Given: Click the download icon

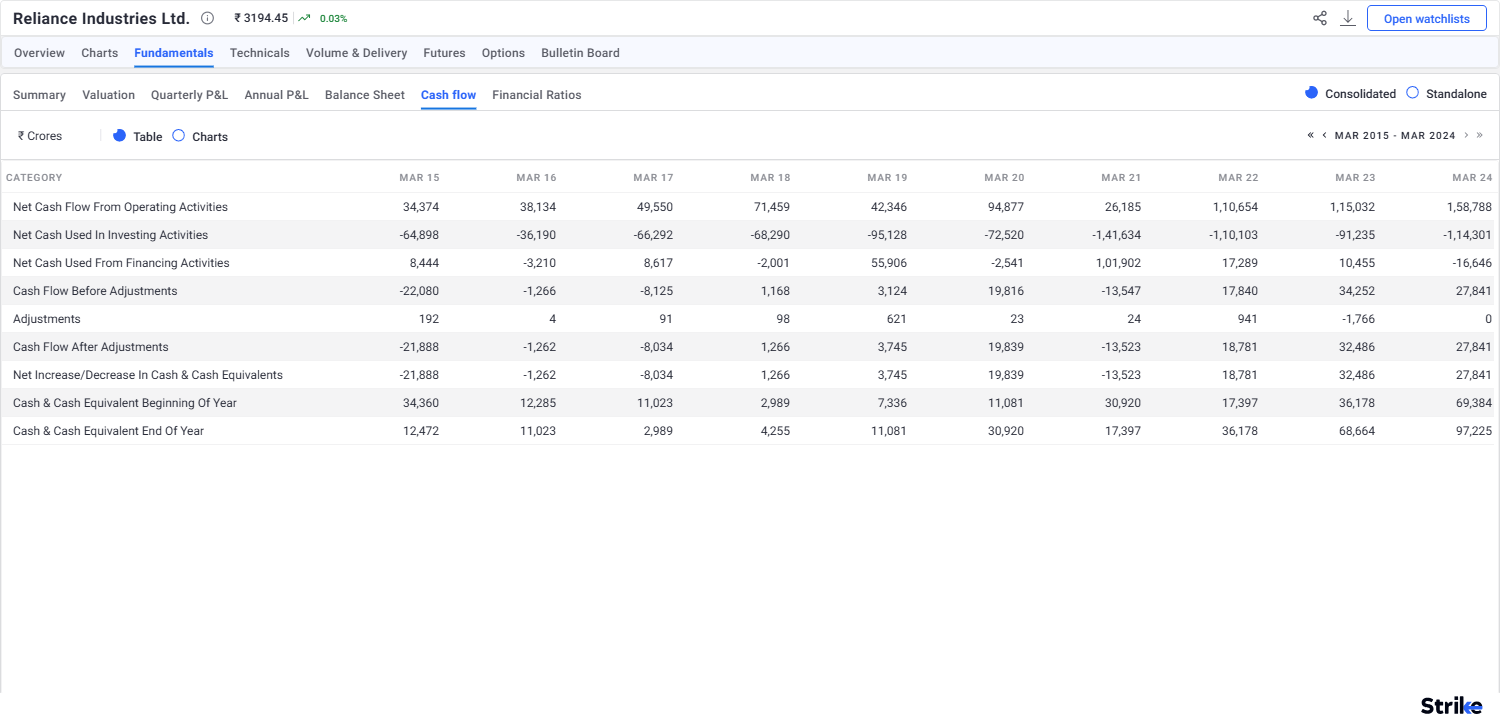Looking at the screenshot, I should pos(1348,18).
